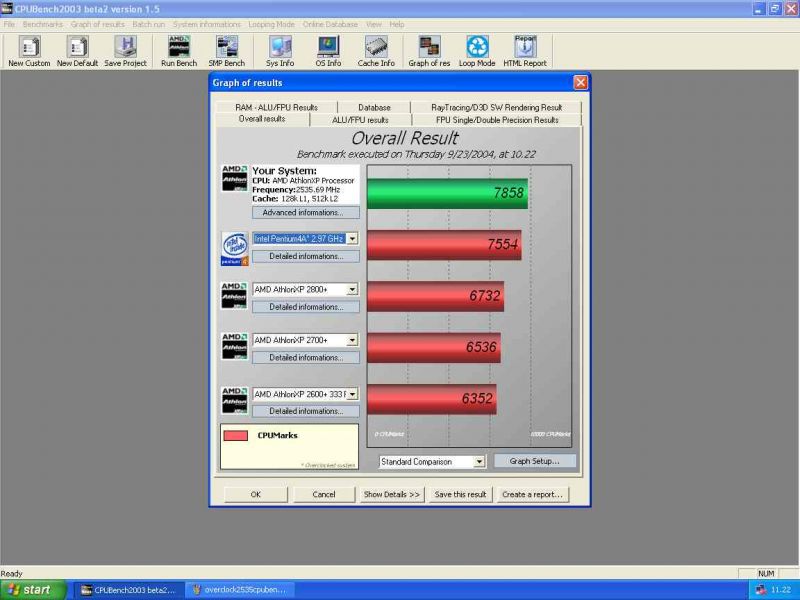Click the New Custom toolbar icon
Viewport: 800px width, 600px height.
point(29,51)
